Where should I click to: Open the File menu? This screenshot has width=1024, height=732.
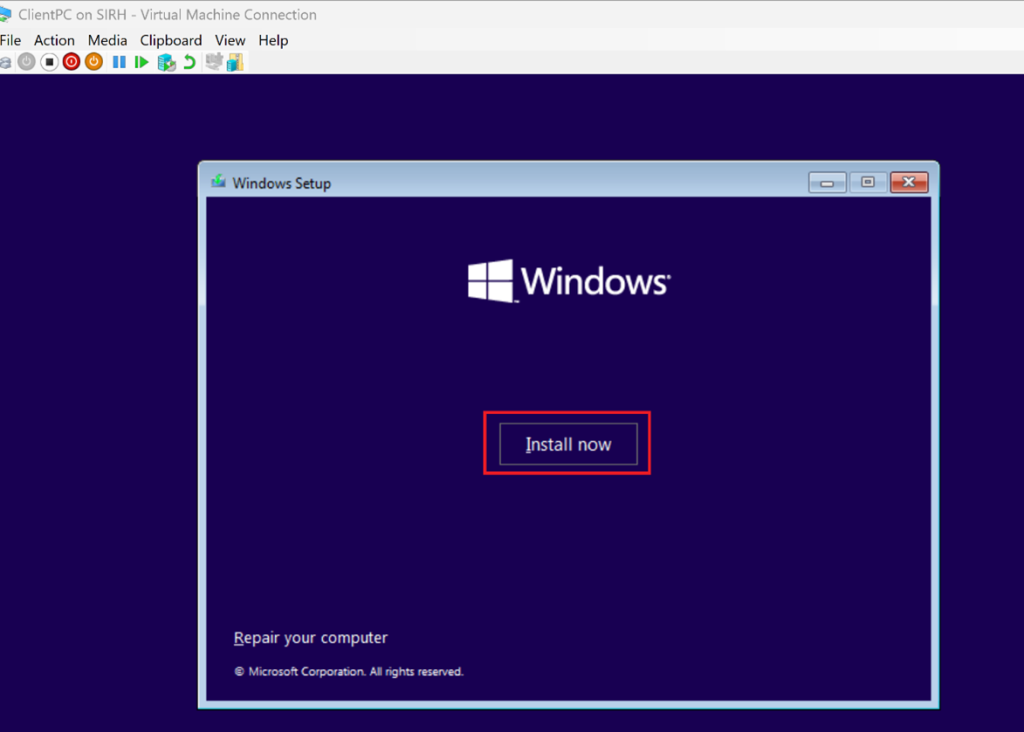pos(10,40)
